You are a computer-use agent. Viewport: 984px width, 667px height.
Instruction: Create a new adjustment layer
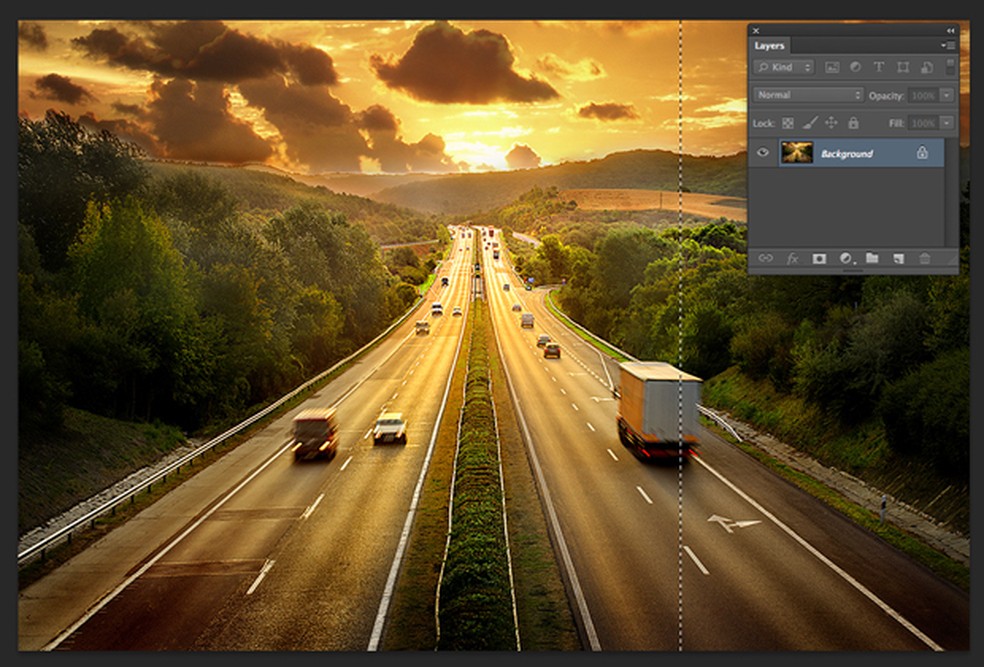846,258
